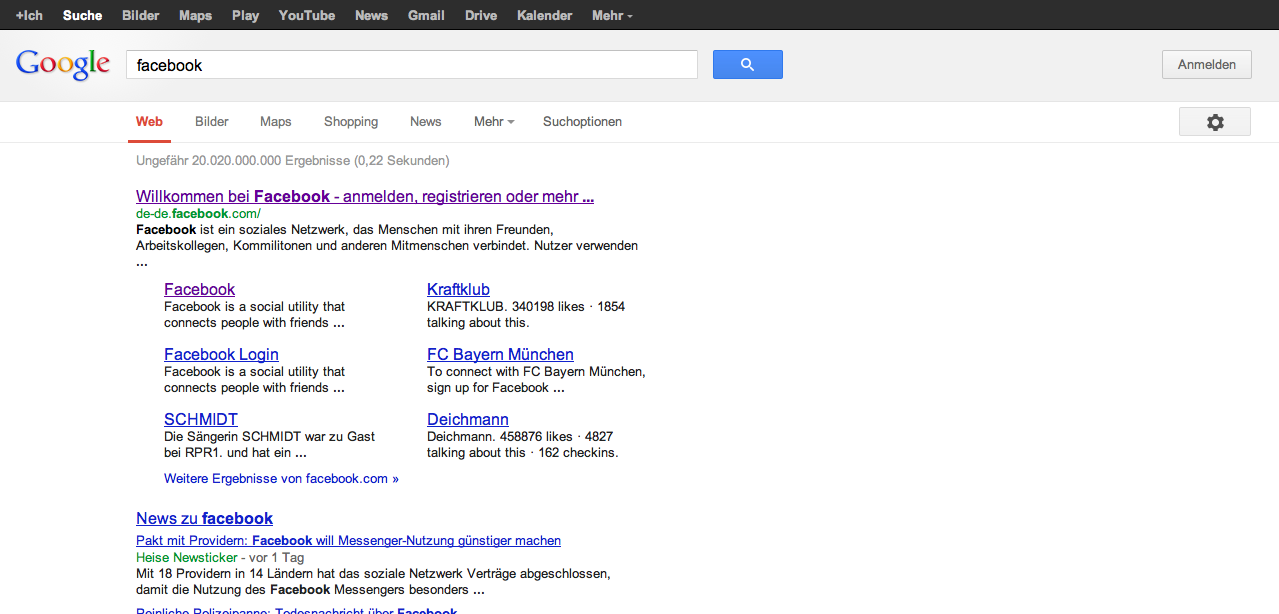Visit the FC Bayern München sitelink
This screenshot has height=614, width=1279.
pyautogui.click(x=500, y=355)
